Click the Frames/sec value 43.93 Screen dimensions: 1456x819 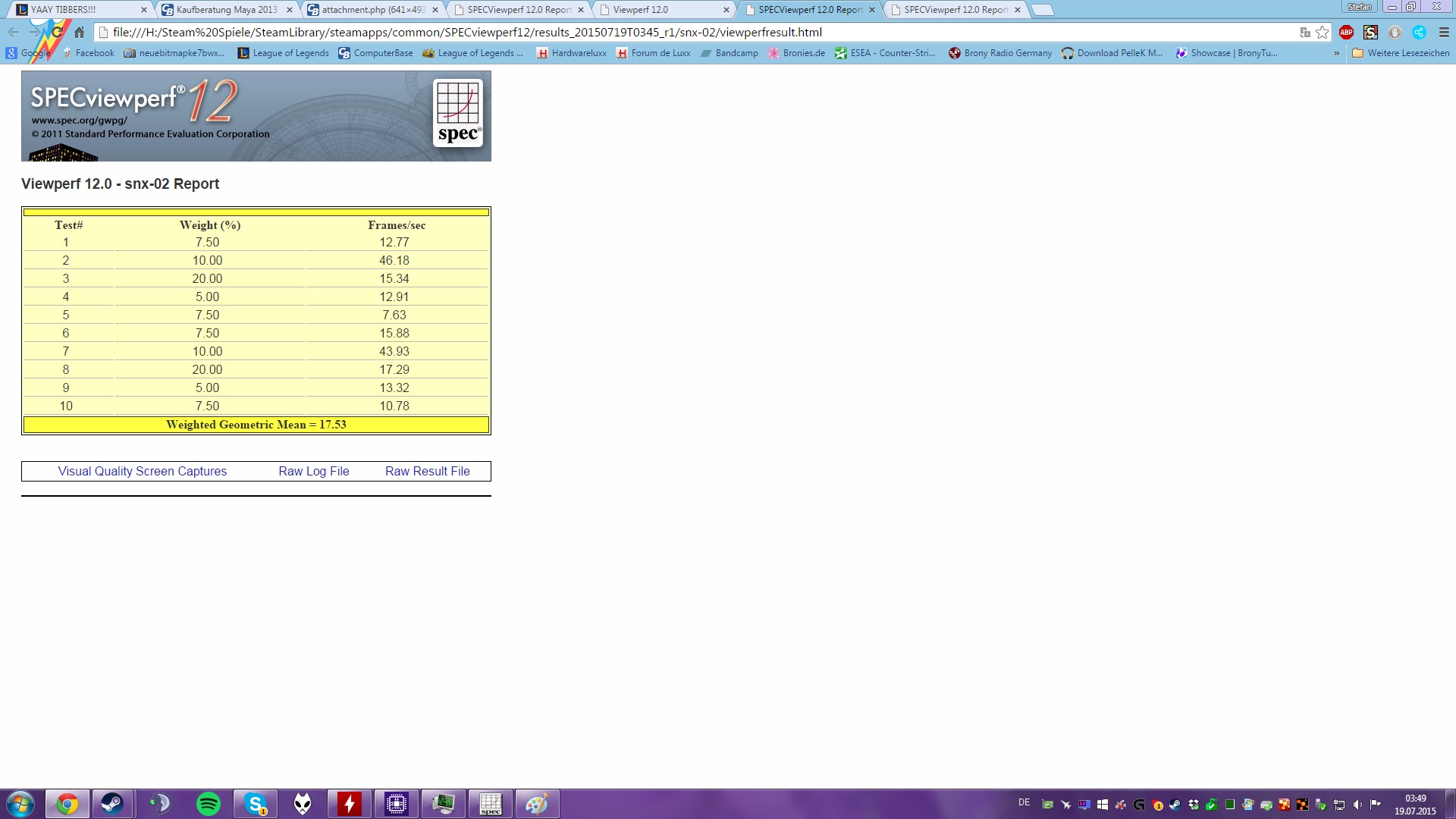394,351
